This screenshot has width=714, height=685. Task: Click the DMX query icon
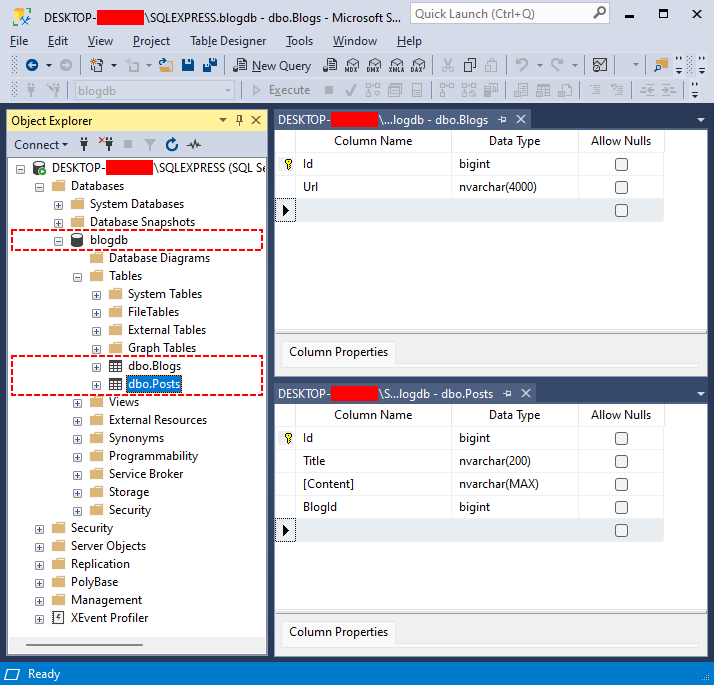374,66
